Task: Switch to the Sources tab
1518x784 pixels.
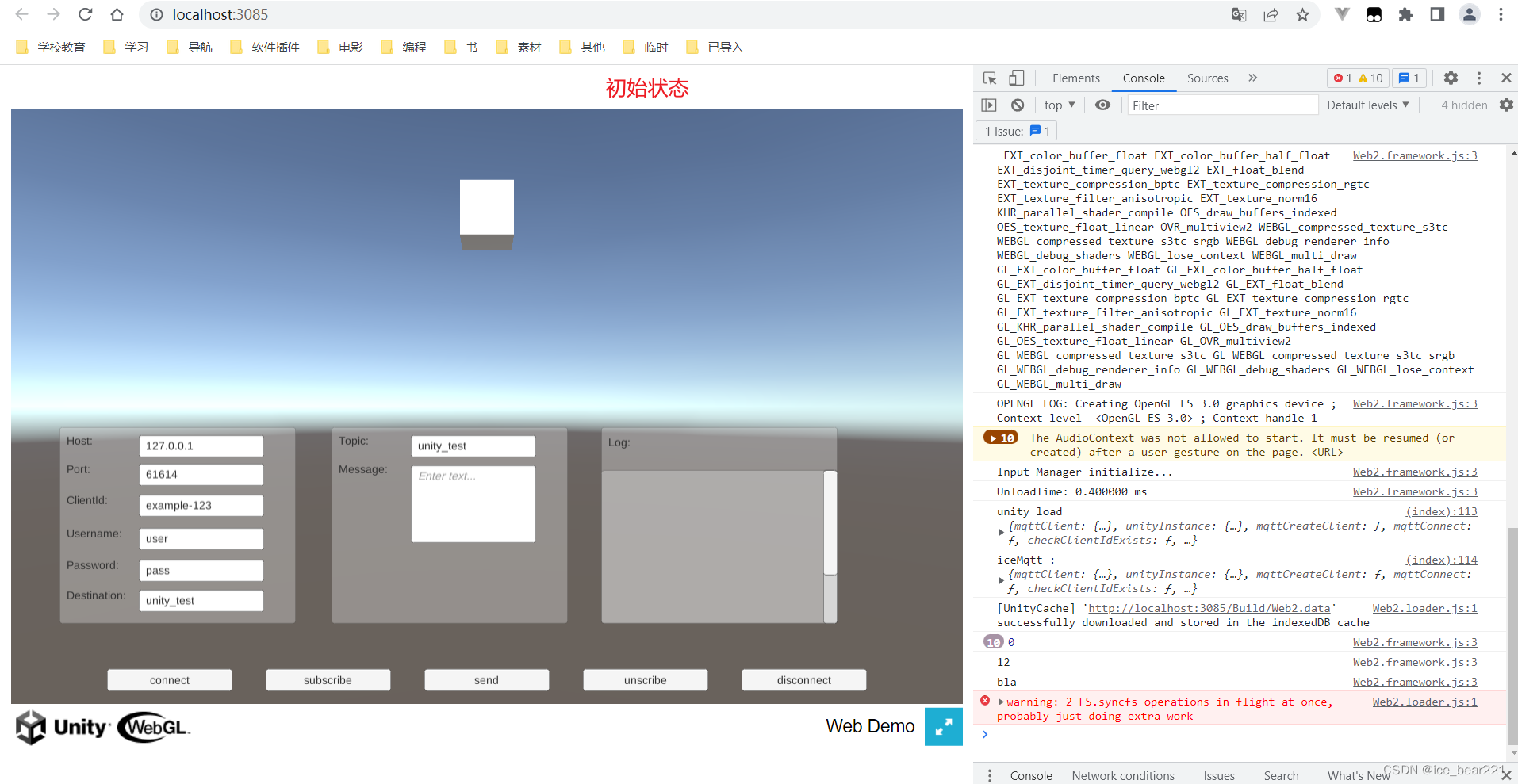Action: pos(1206,78)
